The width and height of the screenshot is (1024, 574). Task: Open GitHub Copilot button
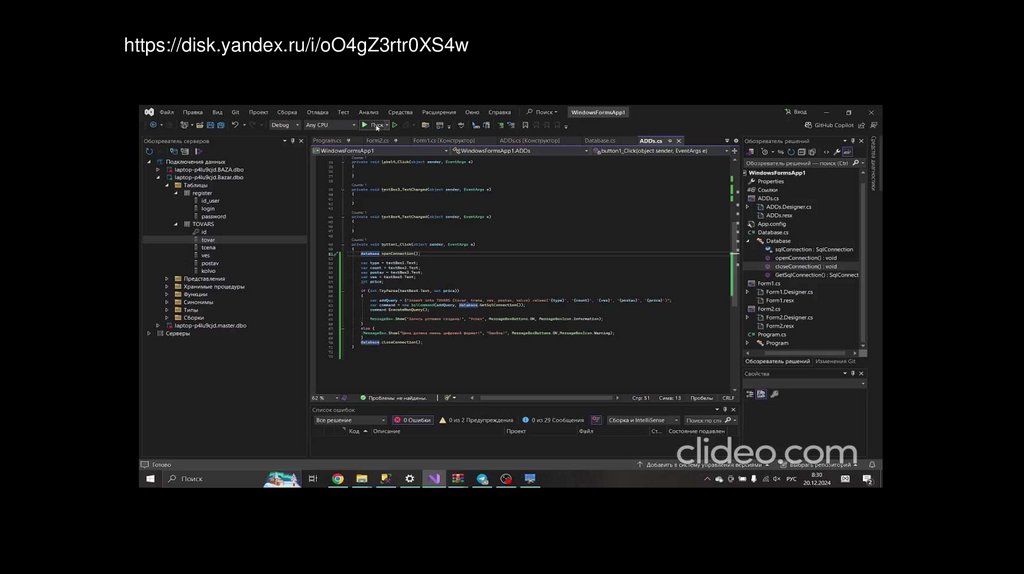829,125
